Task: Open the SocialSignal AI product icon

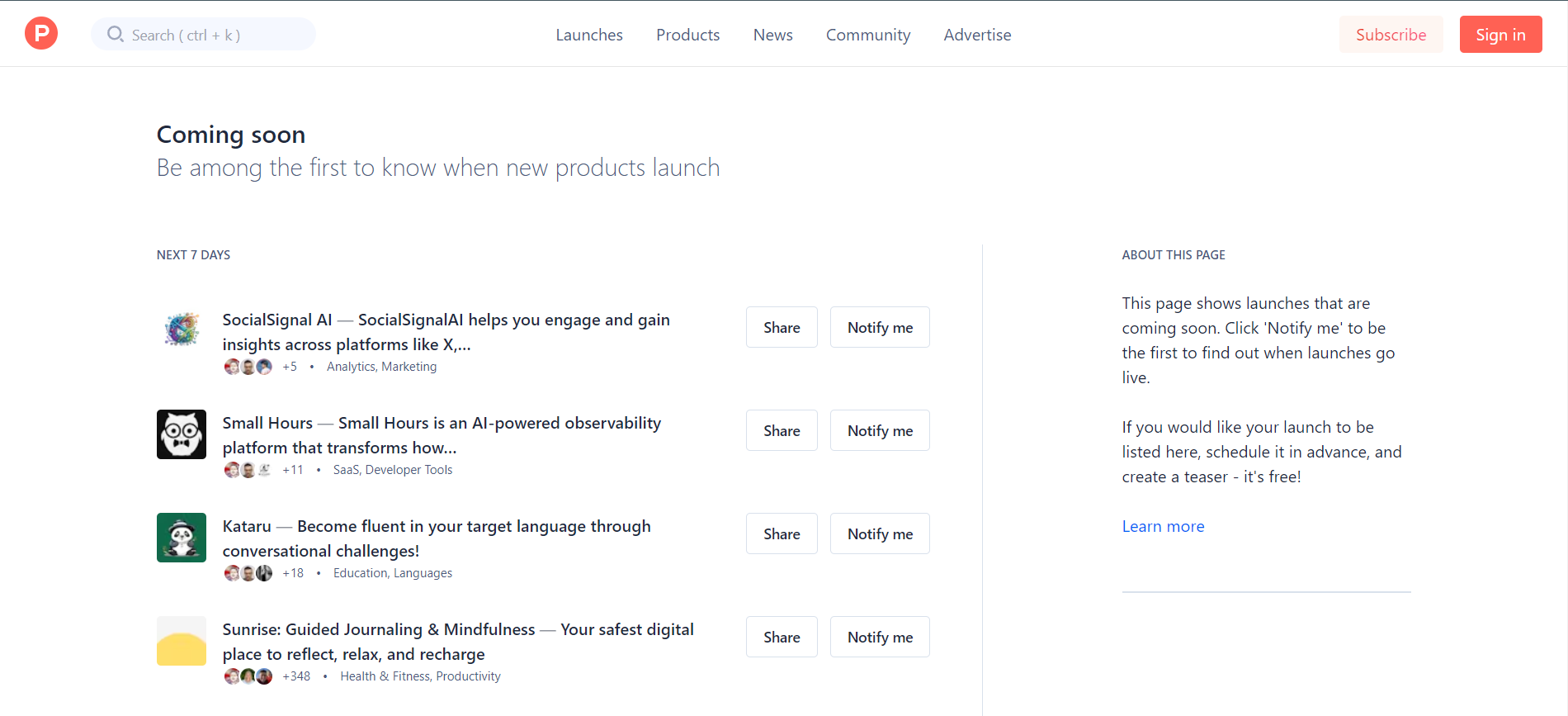Action: click(x=182, y=331)
